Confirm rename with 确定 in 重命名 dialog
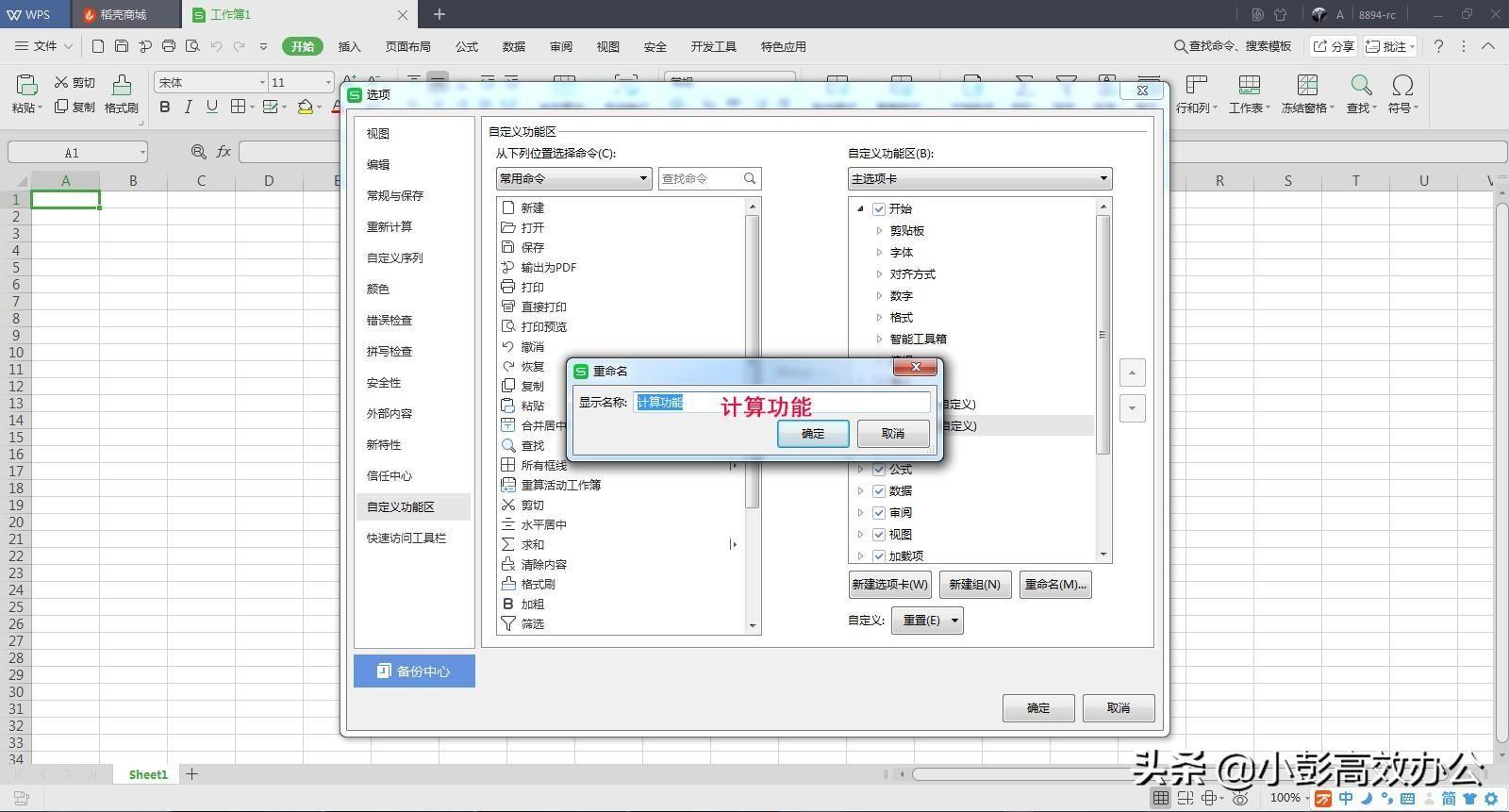1509x812 pixels. tap(813, 434)
